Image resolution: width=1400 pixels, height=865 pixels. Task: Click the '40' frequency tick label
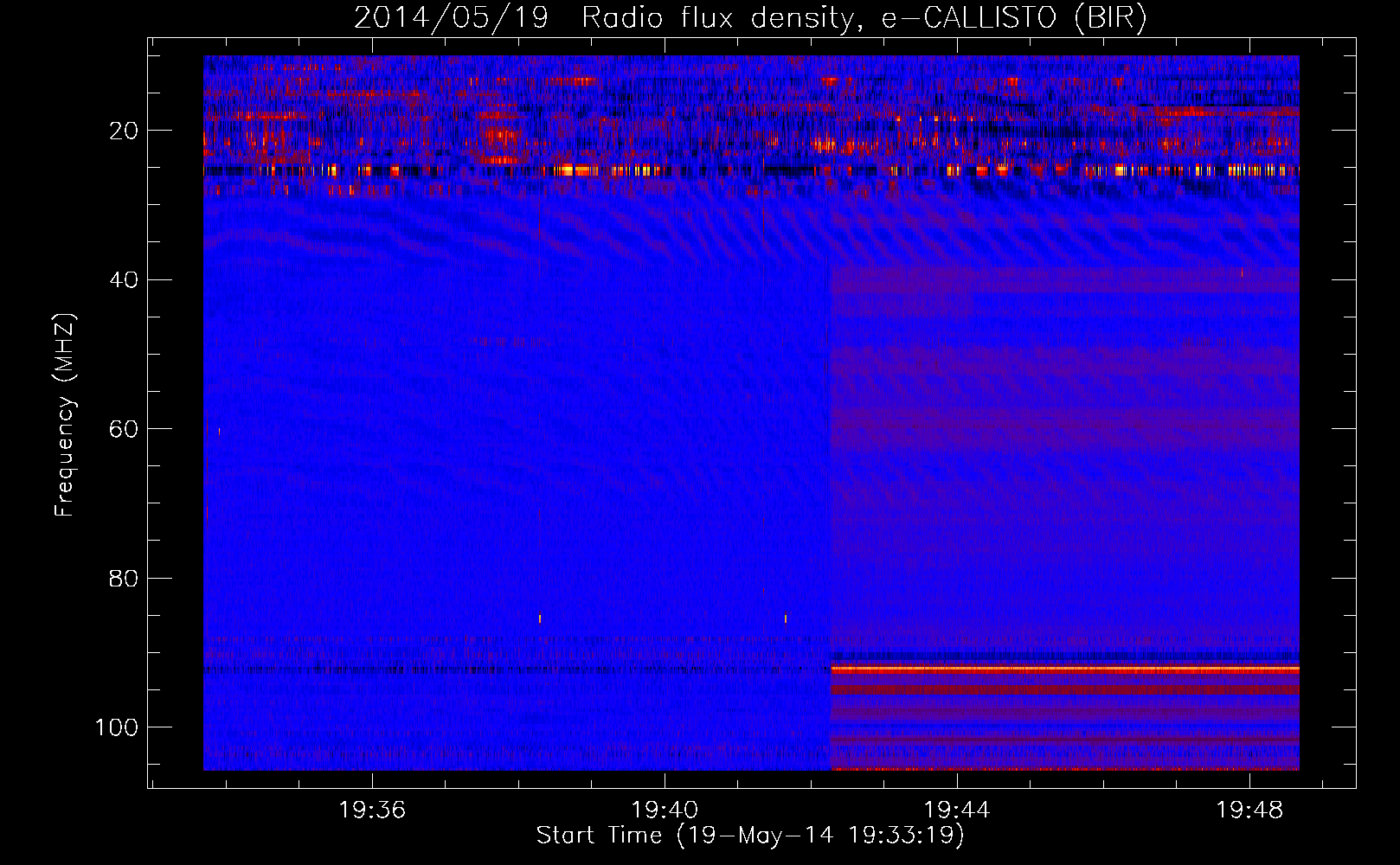(124, 279)
